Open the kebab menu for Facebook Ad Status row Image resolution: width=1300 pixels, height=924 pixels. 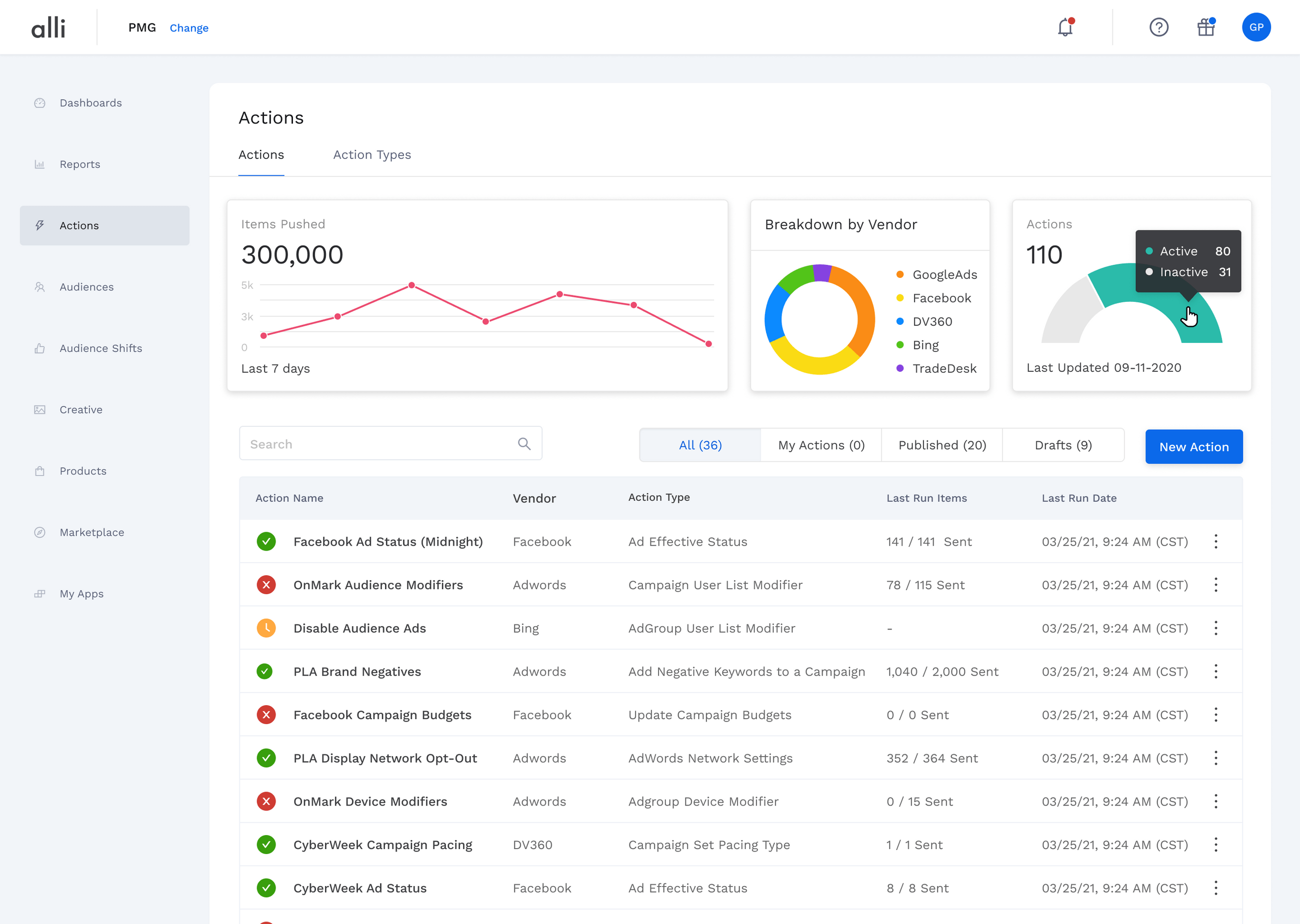pyautogui.click(x=1216, y=541)
